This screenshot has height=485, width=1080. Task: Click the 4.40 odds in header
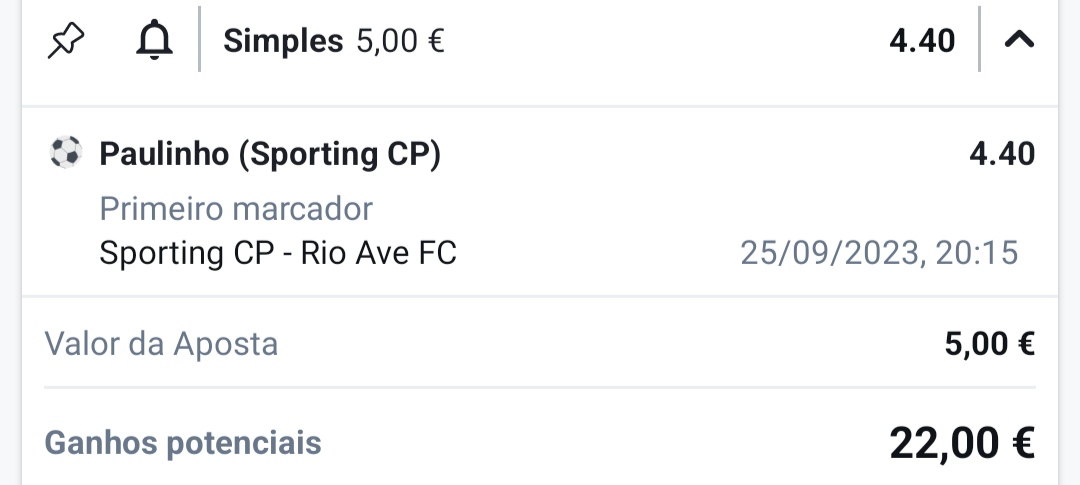[922, 41]
